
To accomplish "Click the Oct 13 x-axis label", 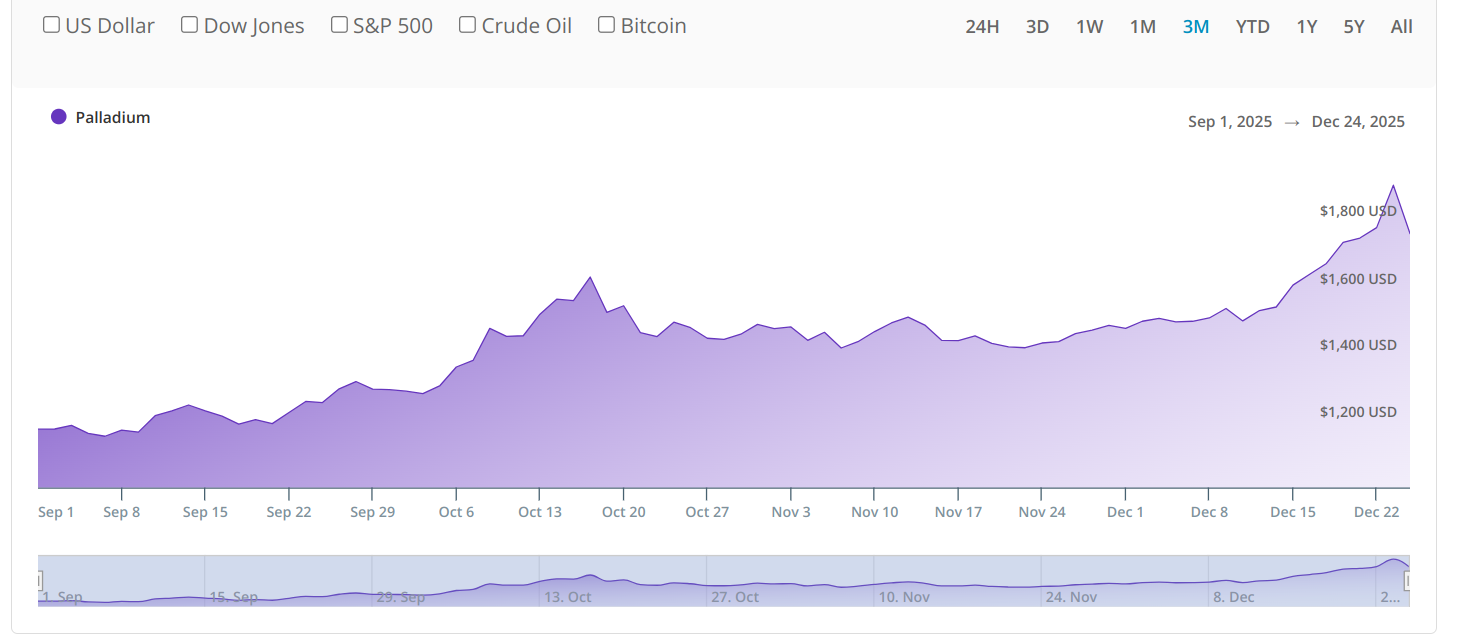I will coord(539,512).
